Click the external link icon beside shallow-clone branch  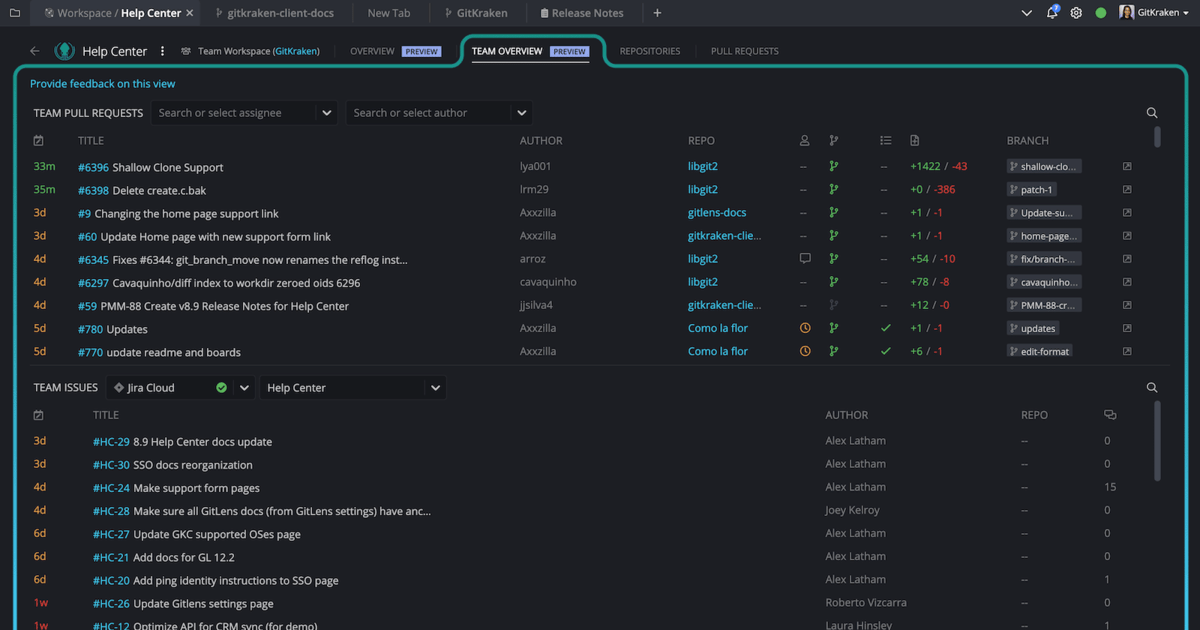click(1127, 166)
